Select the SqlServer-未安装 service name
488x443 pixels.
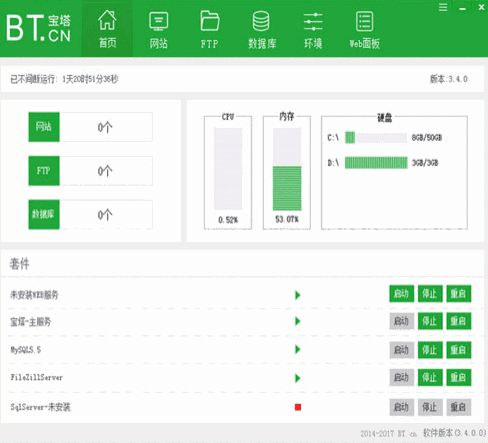[40, 407]
